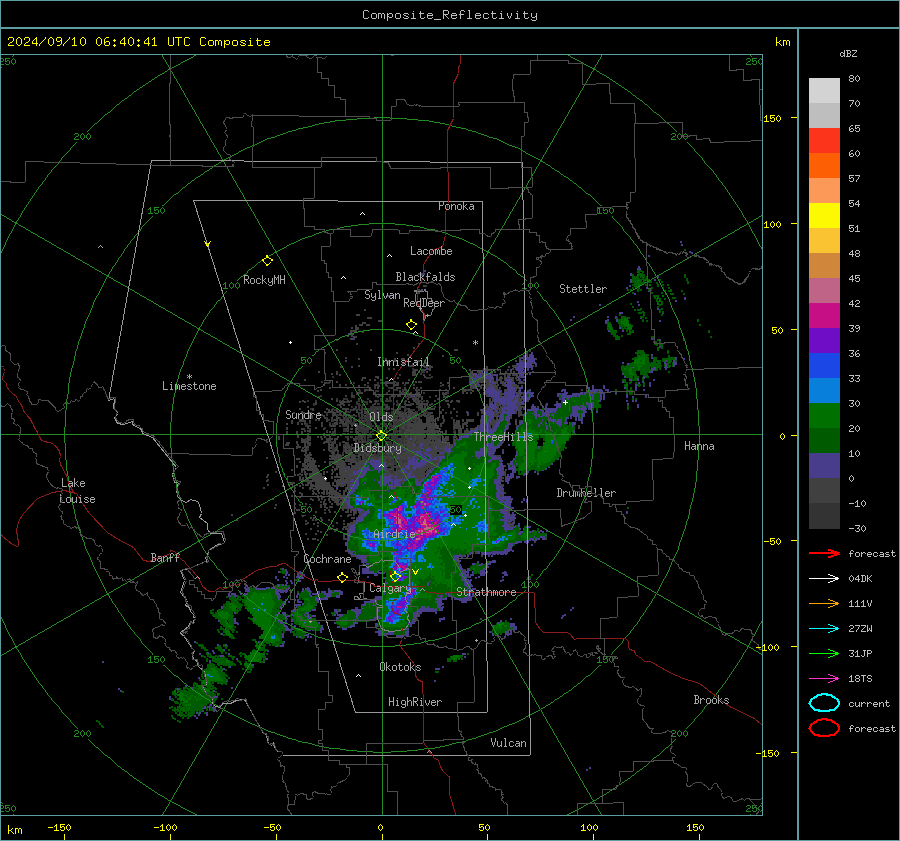Click the 27ZW legend label
The height and width of the screenshot is (841, 900).
pyautogui.click(x=860, y=629)
